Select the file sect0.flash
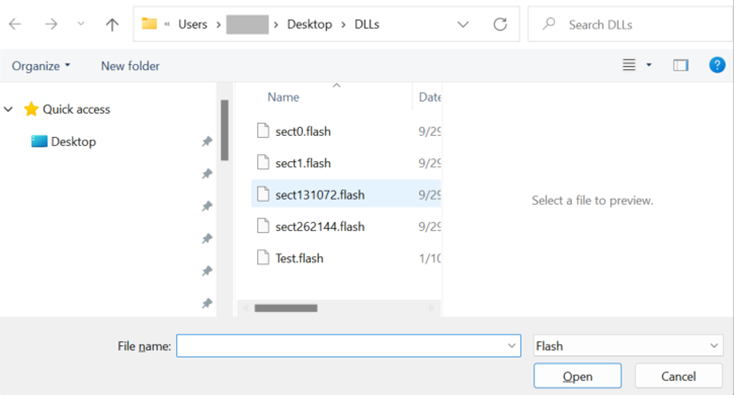Screen dimensions: 734x395 point(303,132)
